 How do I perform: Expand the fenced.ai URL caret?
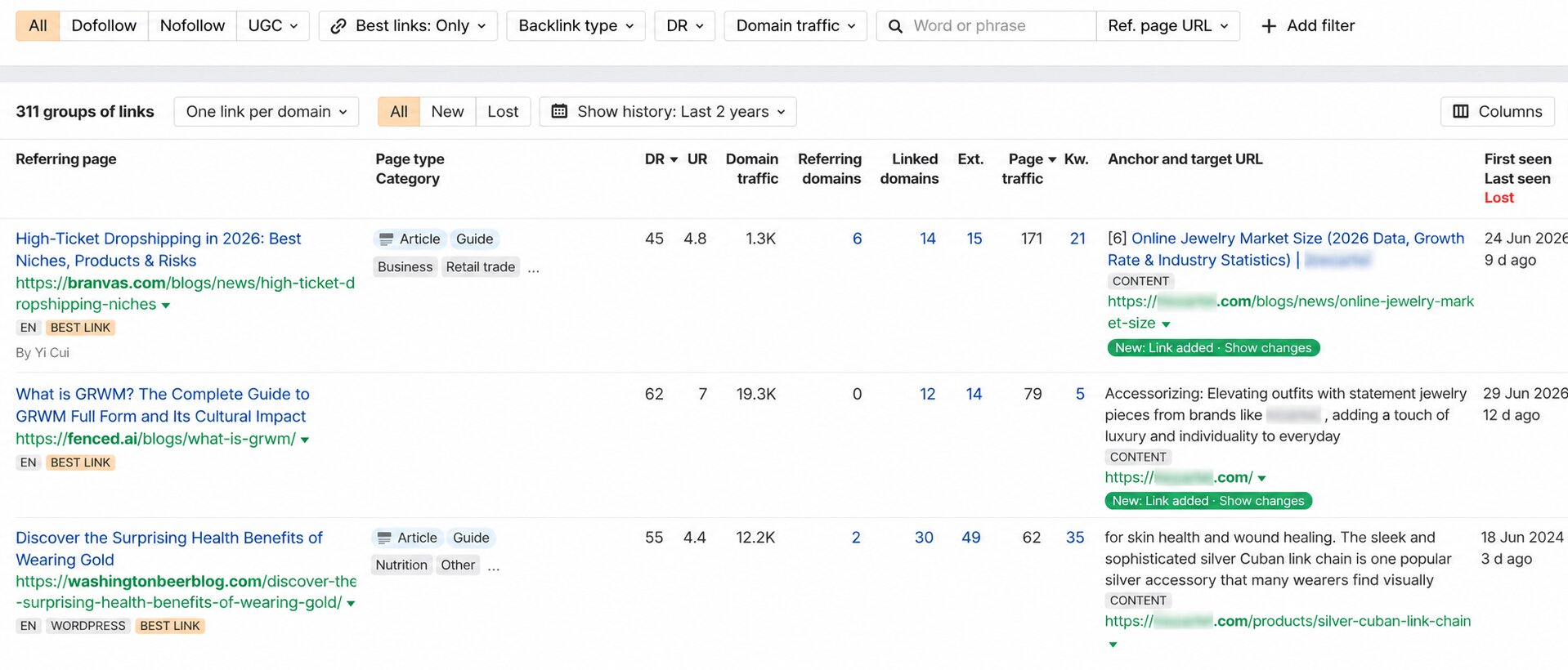coord(305,440)
